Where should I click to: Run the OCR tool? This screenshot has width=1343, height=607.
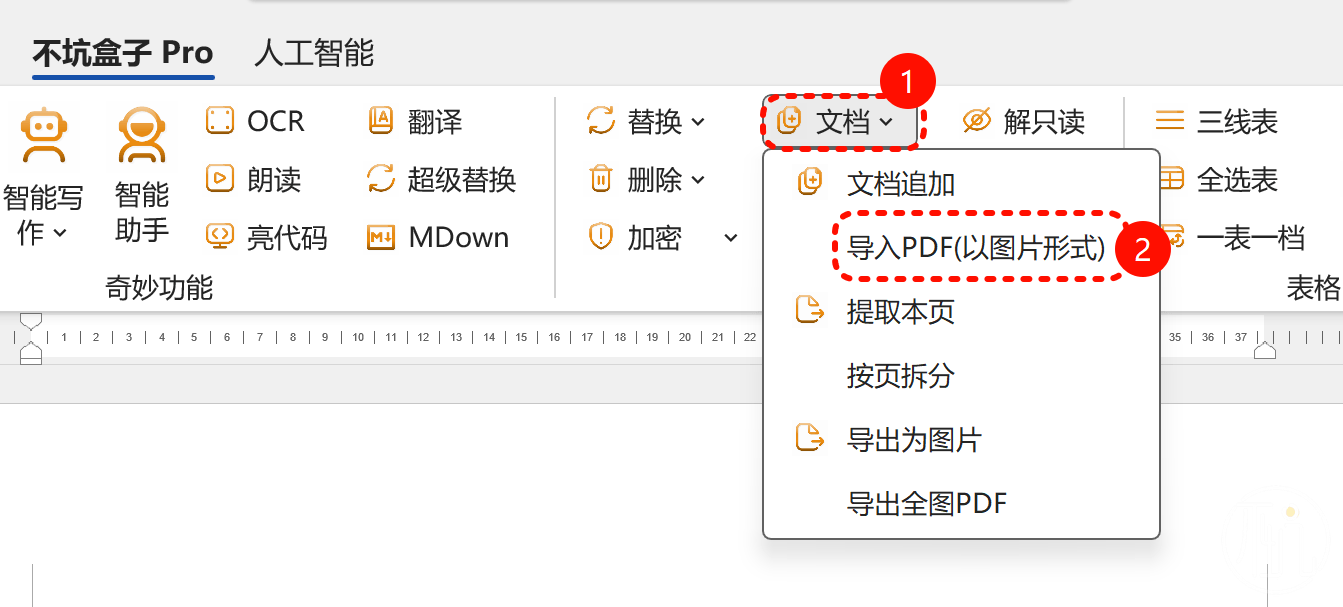pyautogui.click(x=254, y=122)
